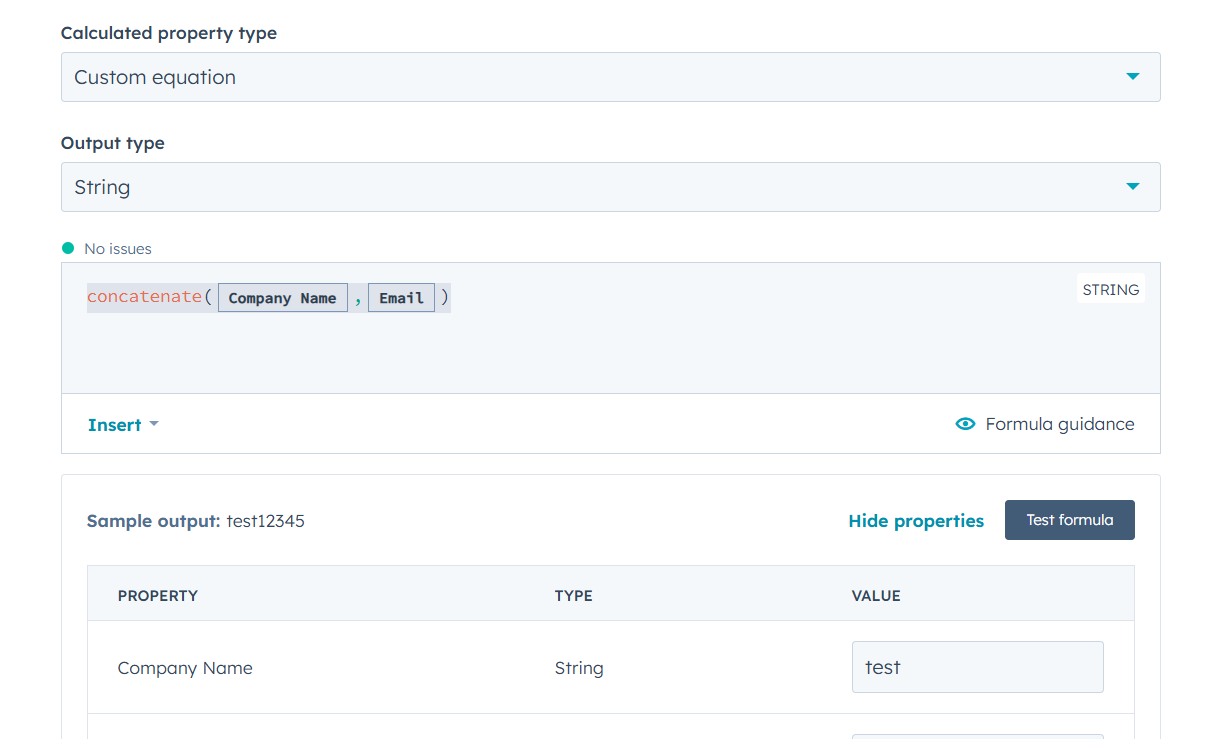Click the green No issues status dot
Image resolution: width=1221 pixels, height=739 pixels.
[68, 248]
